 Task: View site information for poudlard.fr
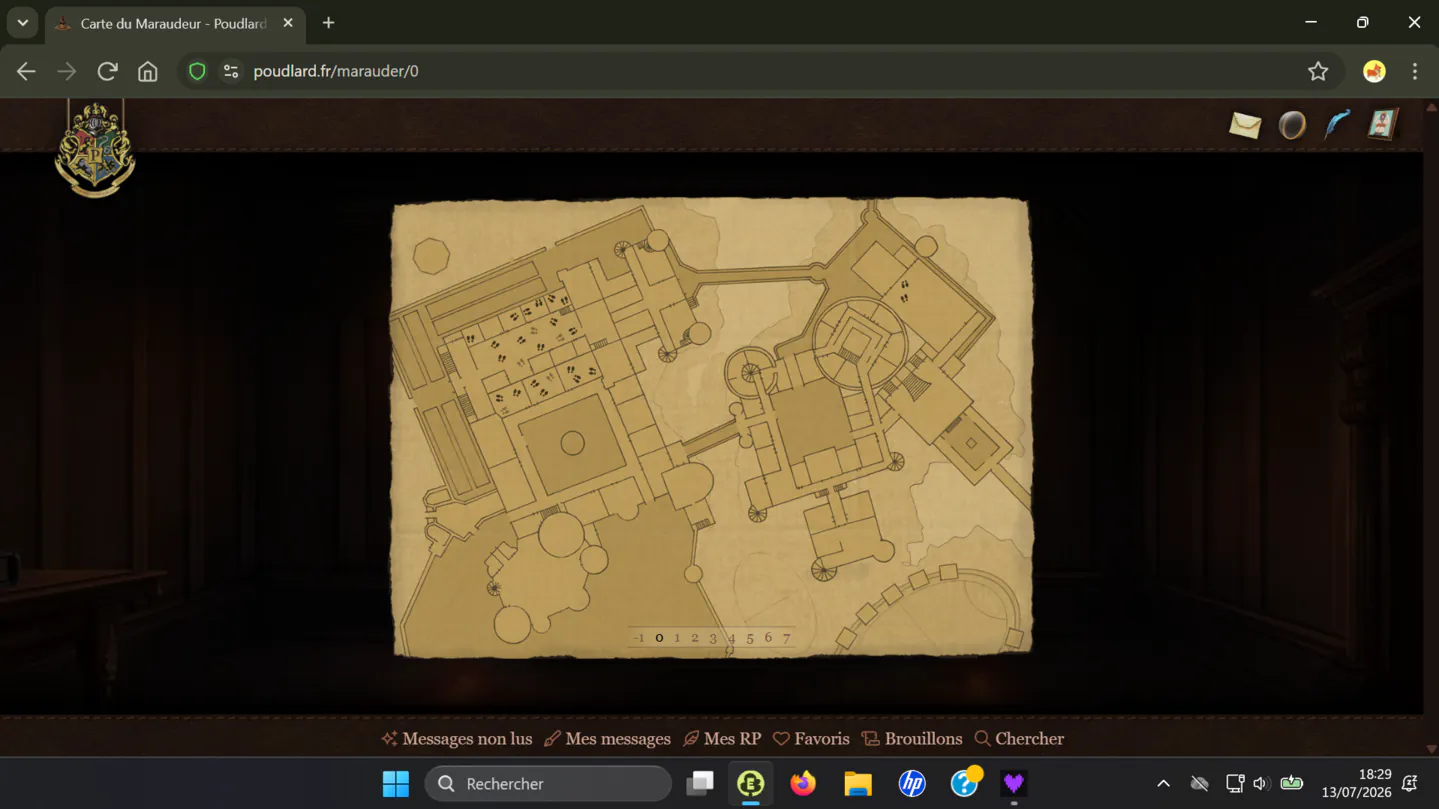[x=231, y=71]
